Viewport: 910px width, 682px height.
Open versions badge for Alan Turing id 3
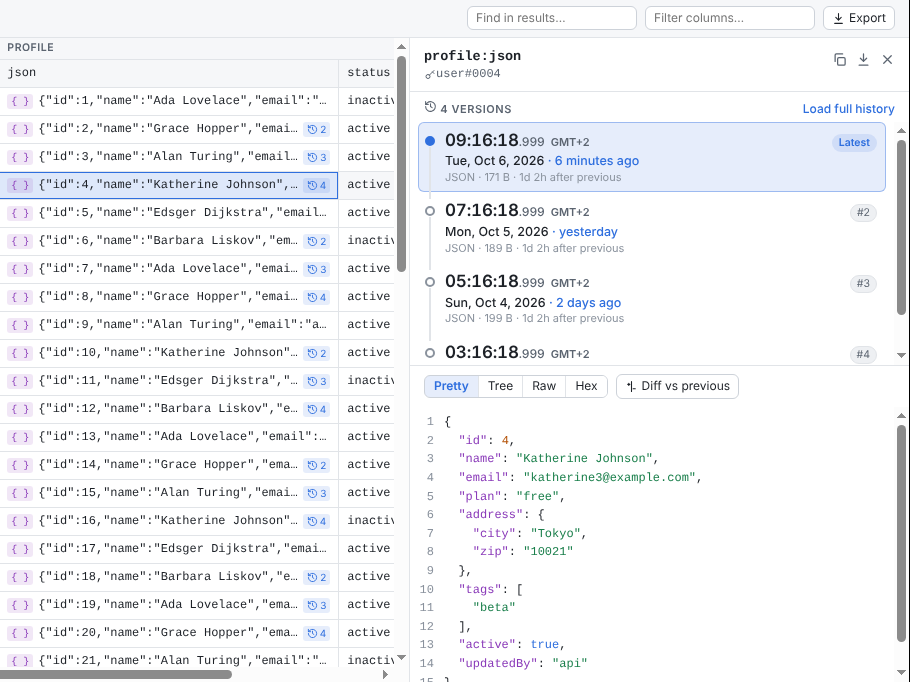(x=317, y=157)
